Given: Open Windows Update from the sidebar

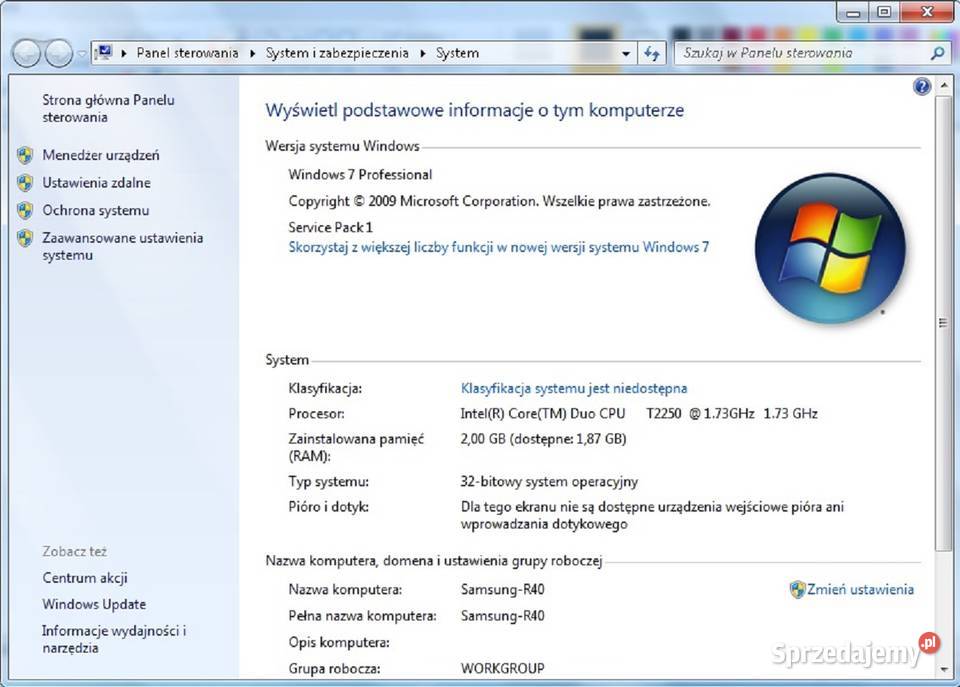Looking at the screenshot, I should 93,604.
